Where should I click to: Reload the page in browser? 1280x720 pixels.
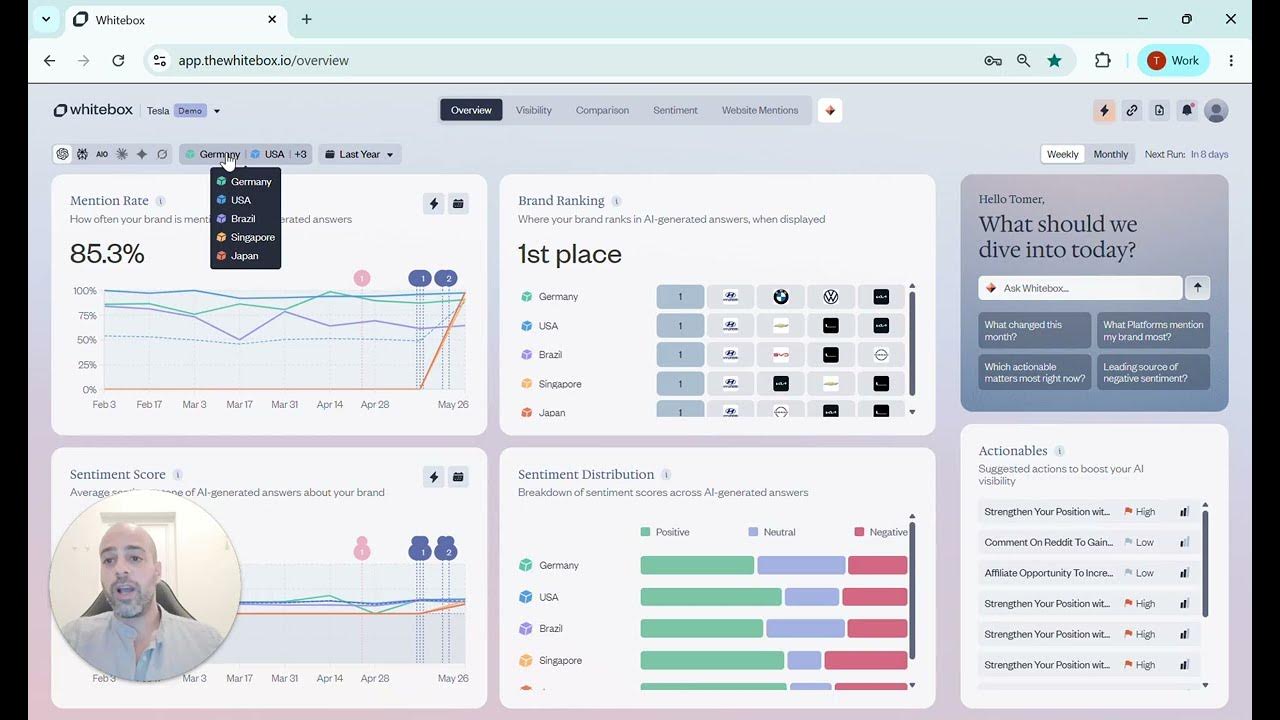pyautogui.click(x=118, y=60)
